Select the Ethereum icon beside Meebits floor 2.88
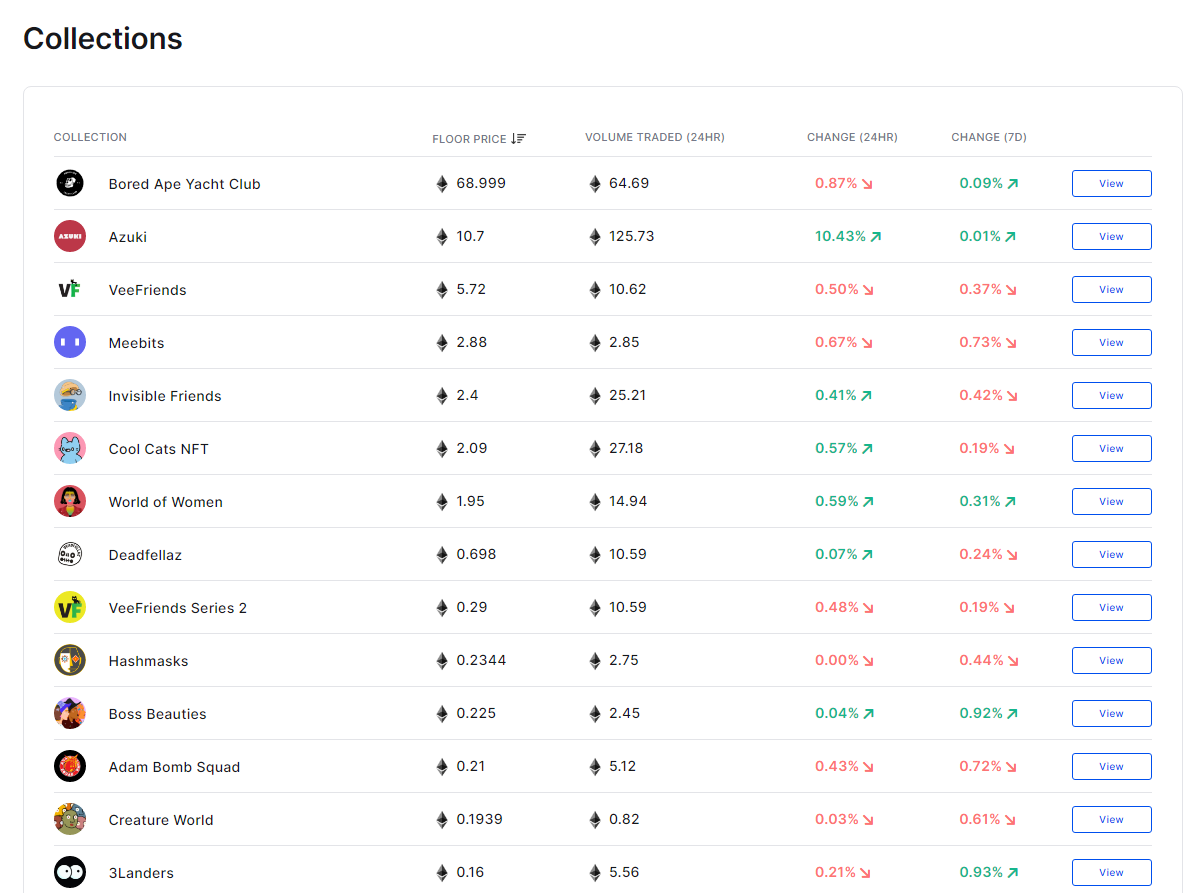The width and height of the screenshot is (1199, 893). (x=442, y=343)
